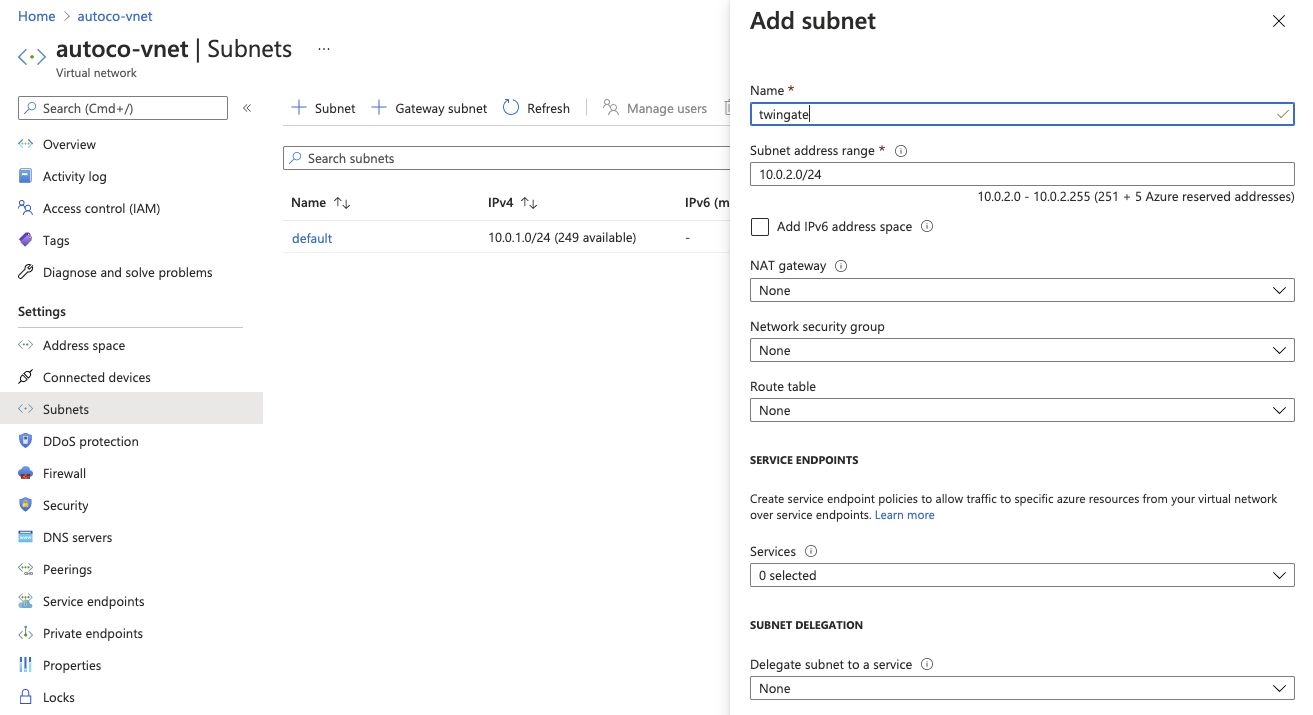Click the Subnet address range field
Image resolution: width=1313 pixels, height=715 pixels.
[x=1021, y=174]
